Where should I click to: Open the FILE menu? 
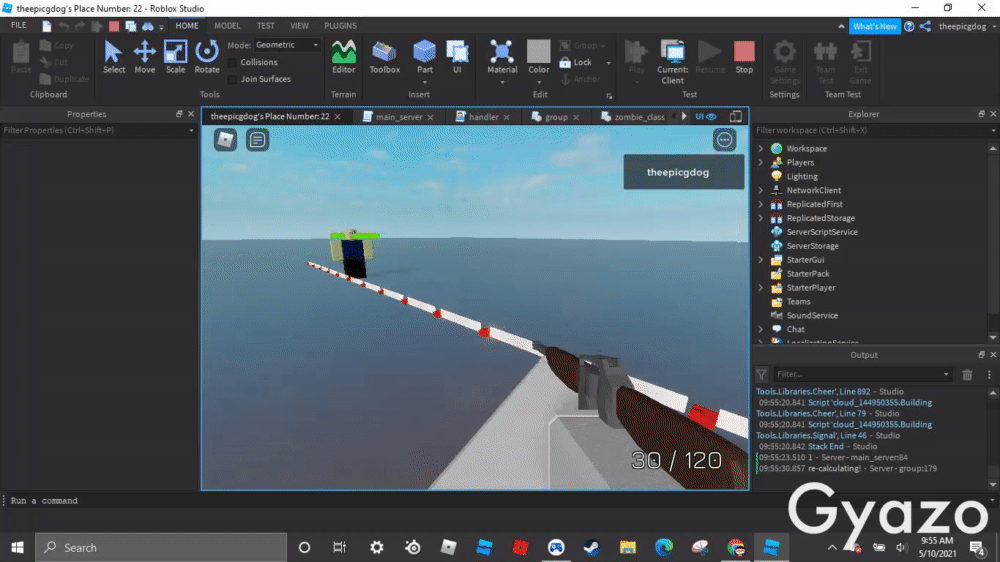click(18, 26)
